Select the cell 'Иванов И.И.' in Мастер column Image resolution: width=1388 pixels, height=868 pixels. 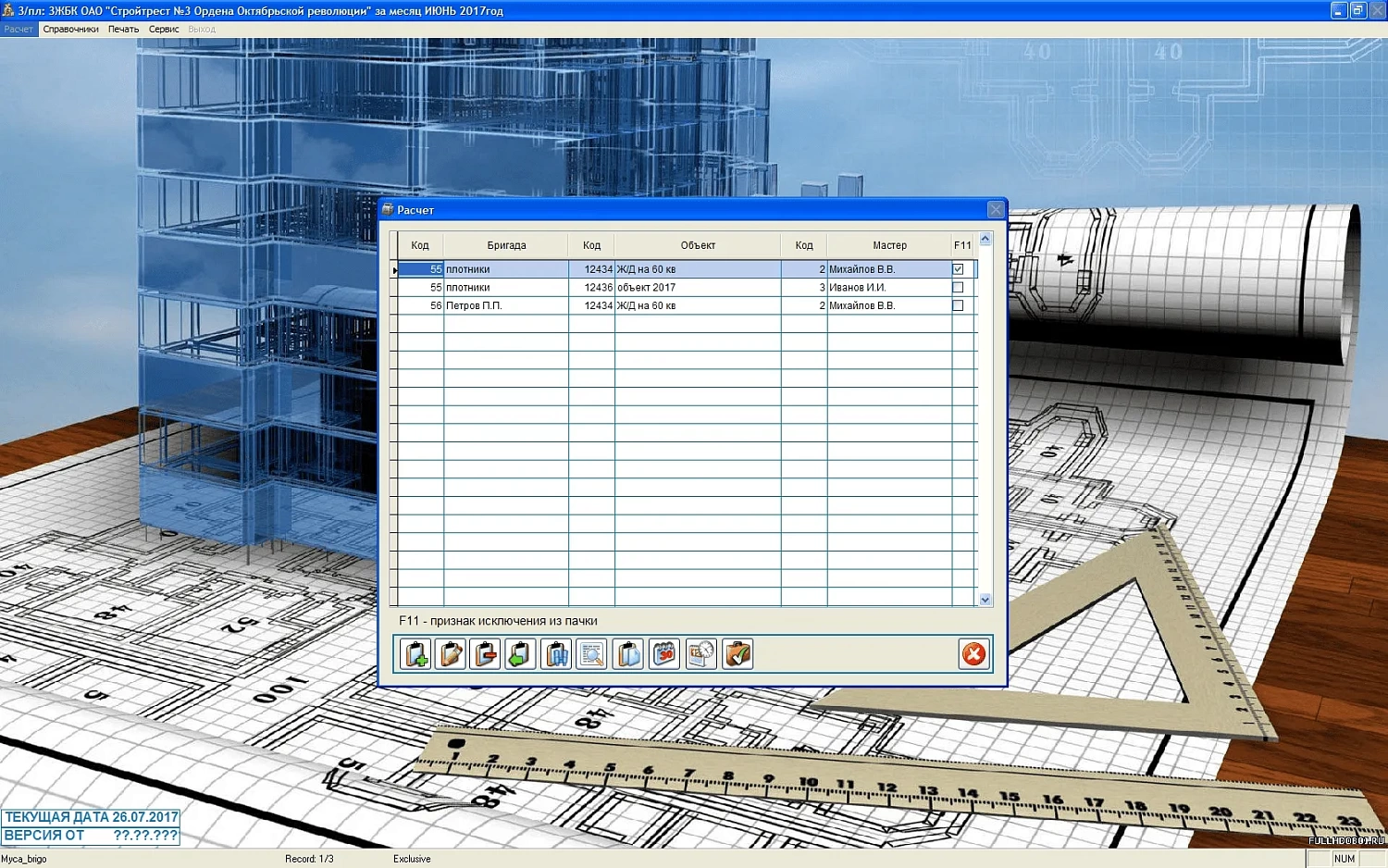point(889,288)
